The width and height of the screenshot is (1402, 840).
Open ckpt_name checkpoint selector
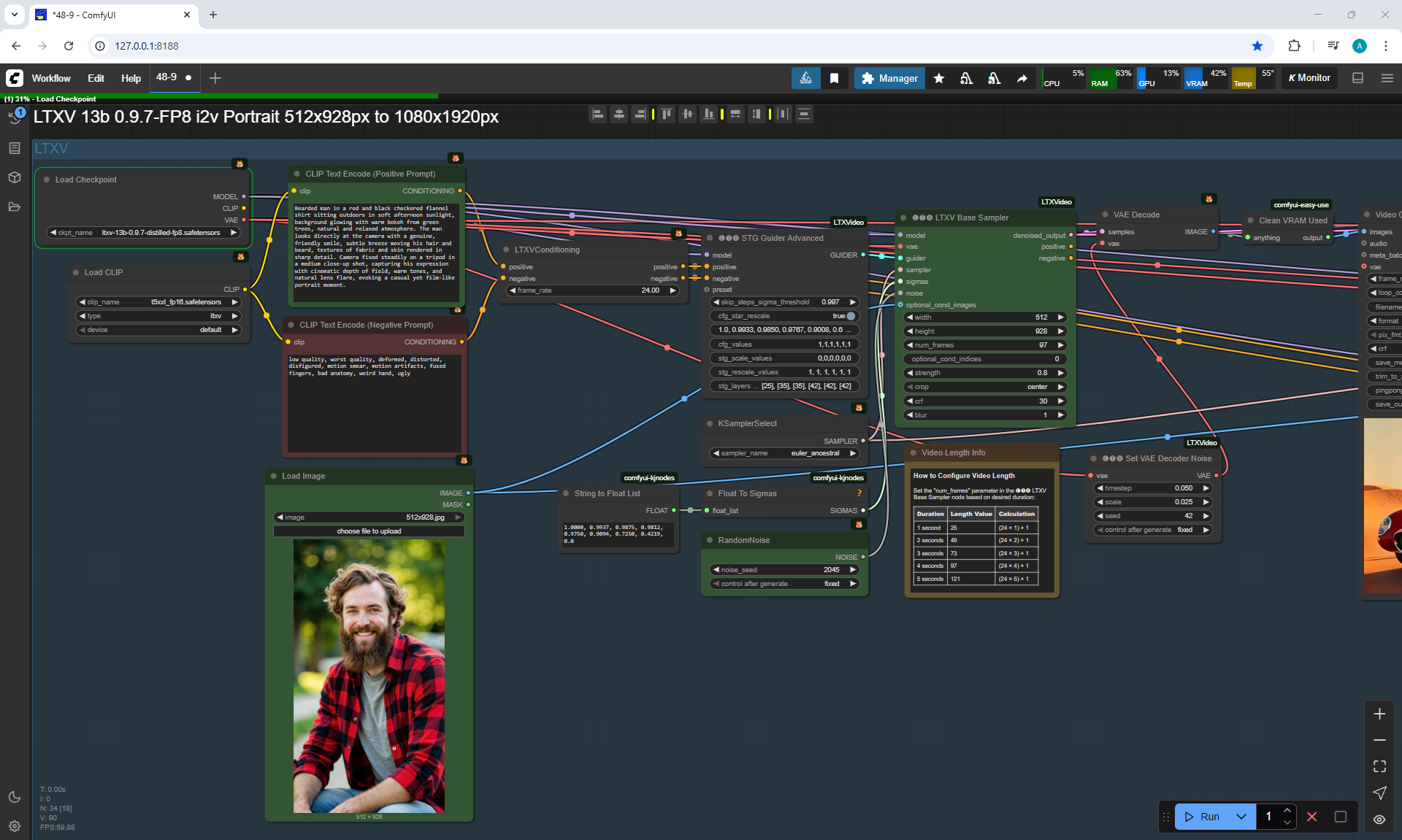[143, 233]
